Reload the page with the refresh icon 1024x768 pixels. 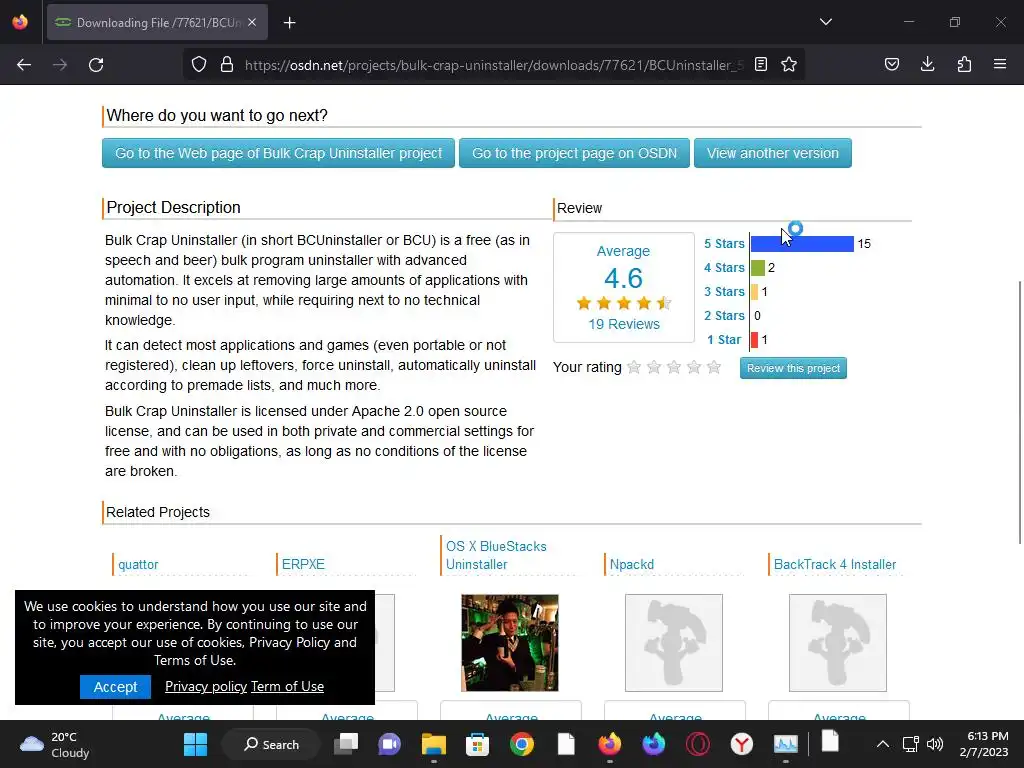click(x=96, y=65)
